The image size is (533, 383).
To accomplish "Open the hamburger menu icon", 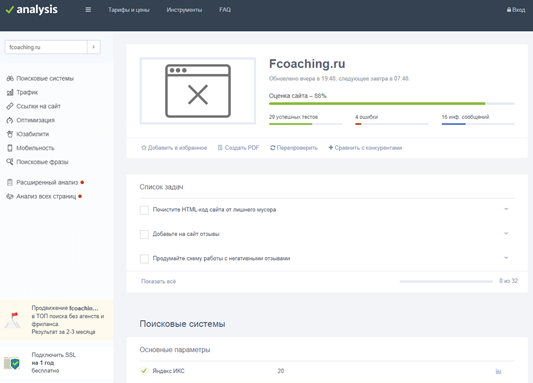I will pos(88,10).
